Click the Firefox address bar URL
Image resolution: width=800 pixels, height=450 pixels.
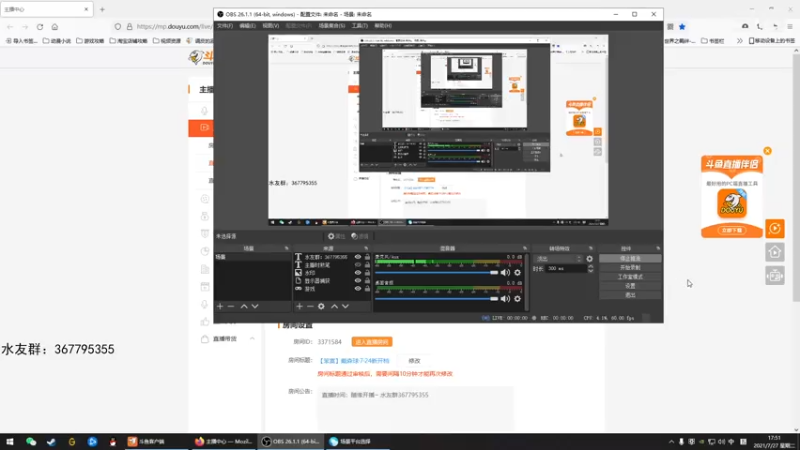174,27
